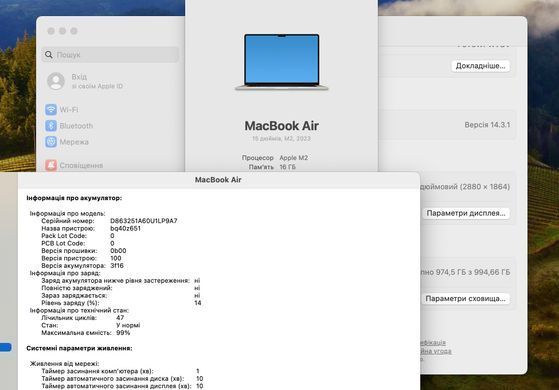Click firmware version value 0b00
The height and width of the screenshot is (390, 559).
click(118, 251)
